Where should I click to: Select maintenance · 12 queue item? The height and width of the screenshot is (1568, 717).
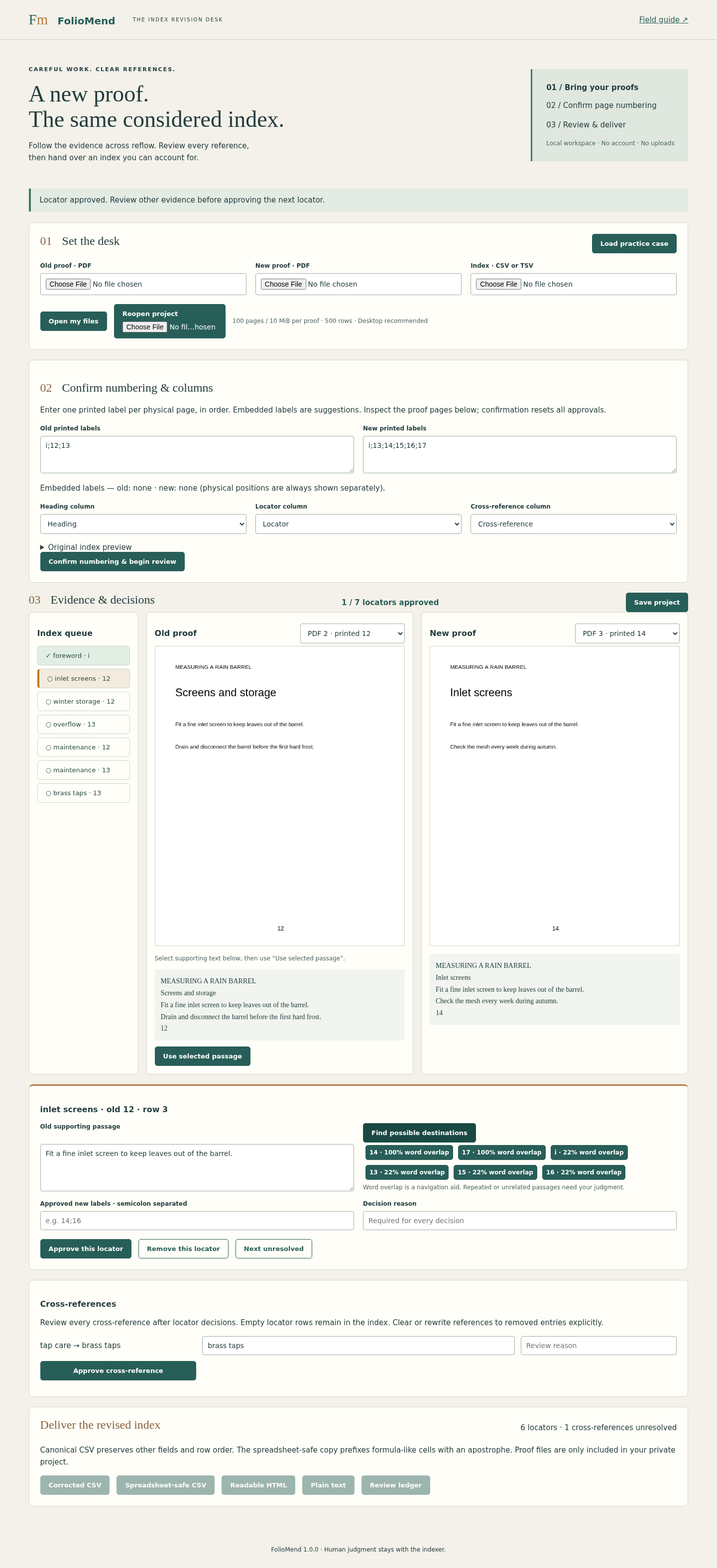[84, 747]
